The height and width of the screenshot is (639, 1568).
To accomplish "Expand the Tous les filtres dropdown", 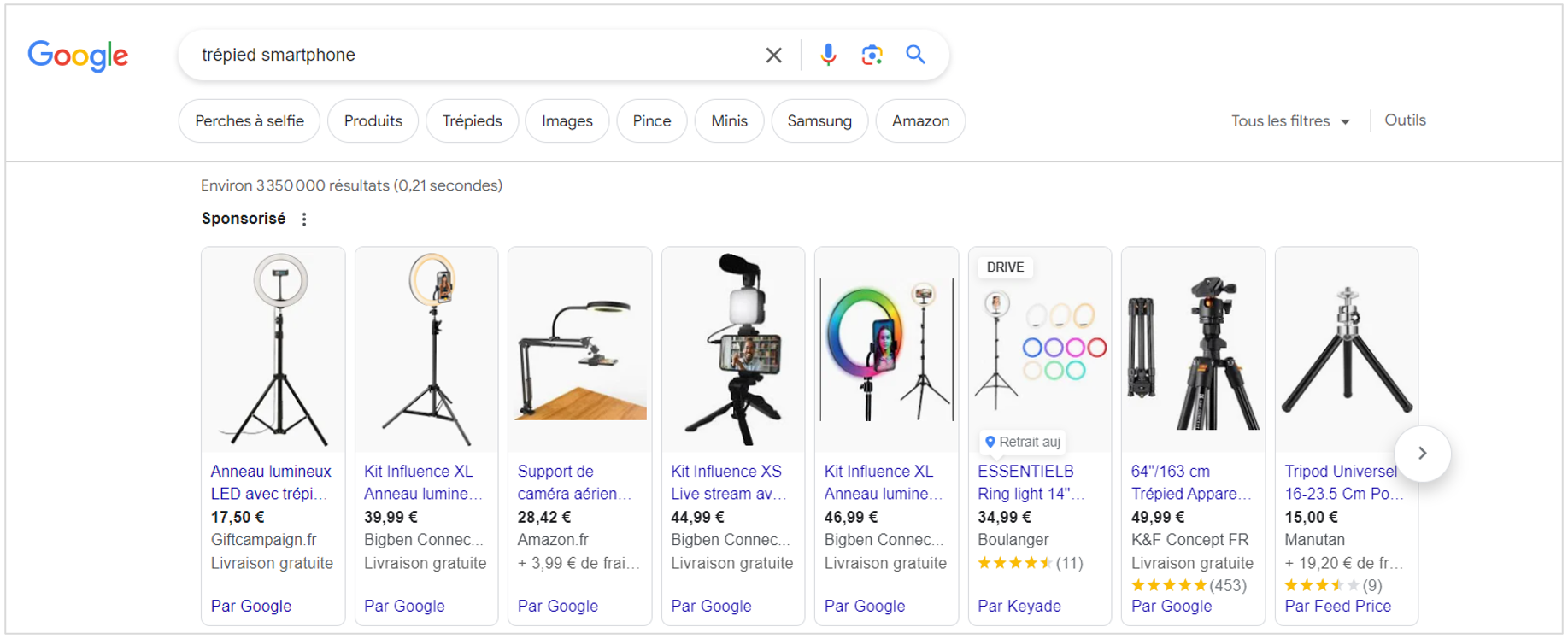I will (x=1290, y=121).
